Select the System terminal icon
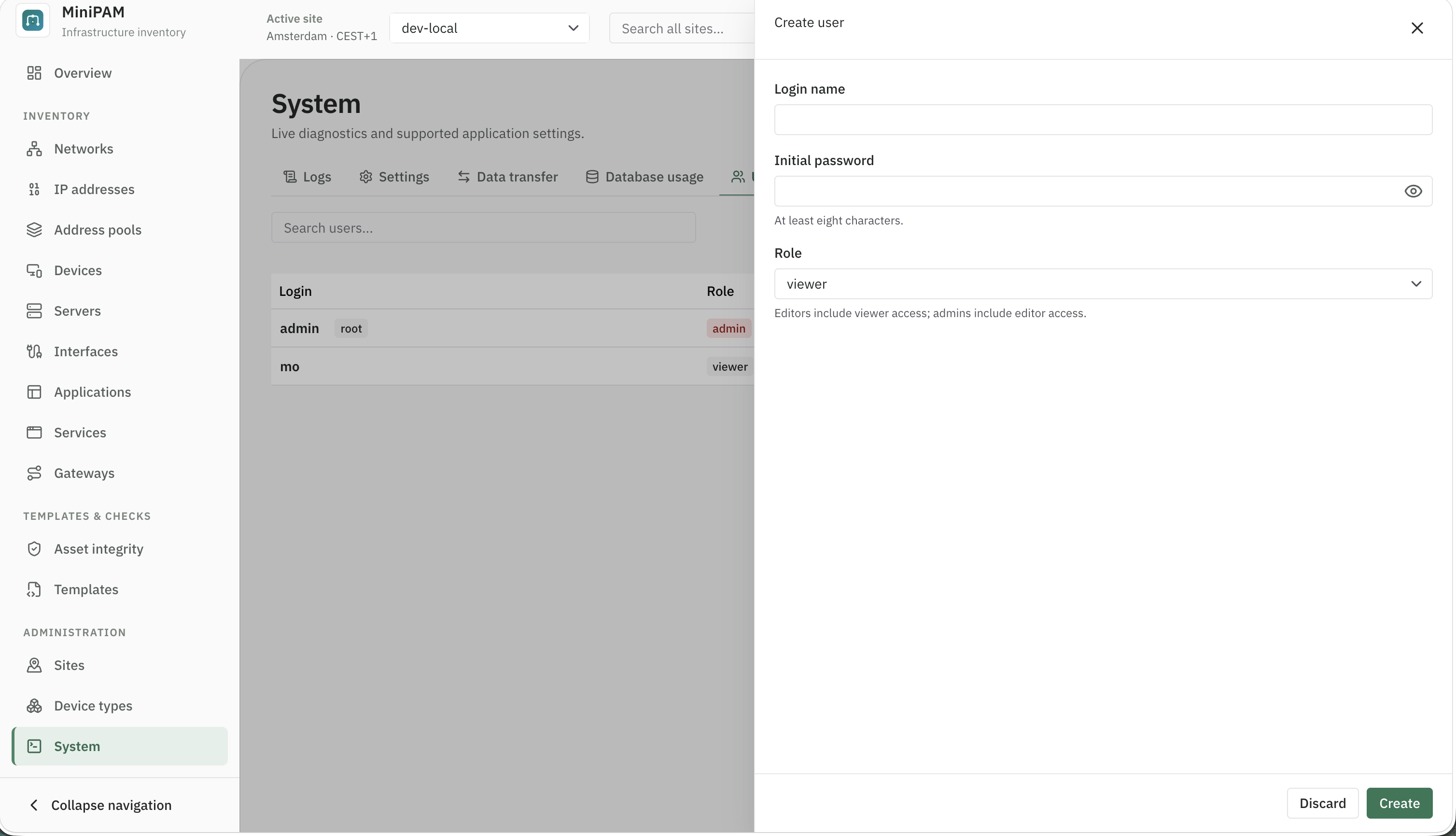Image resolution: width=1456 pixels, height=836 pixels. tap(34, 746)
